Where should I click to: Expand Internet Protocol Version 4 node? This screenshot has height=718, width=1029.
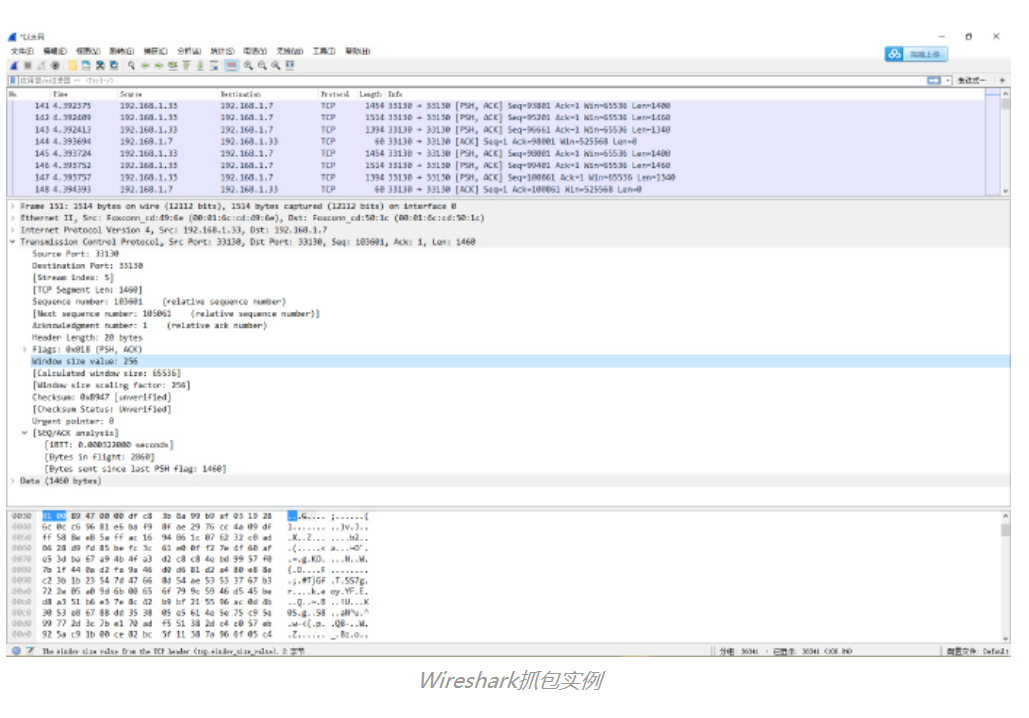pyautogui.click(x=12, y=230)
